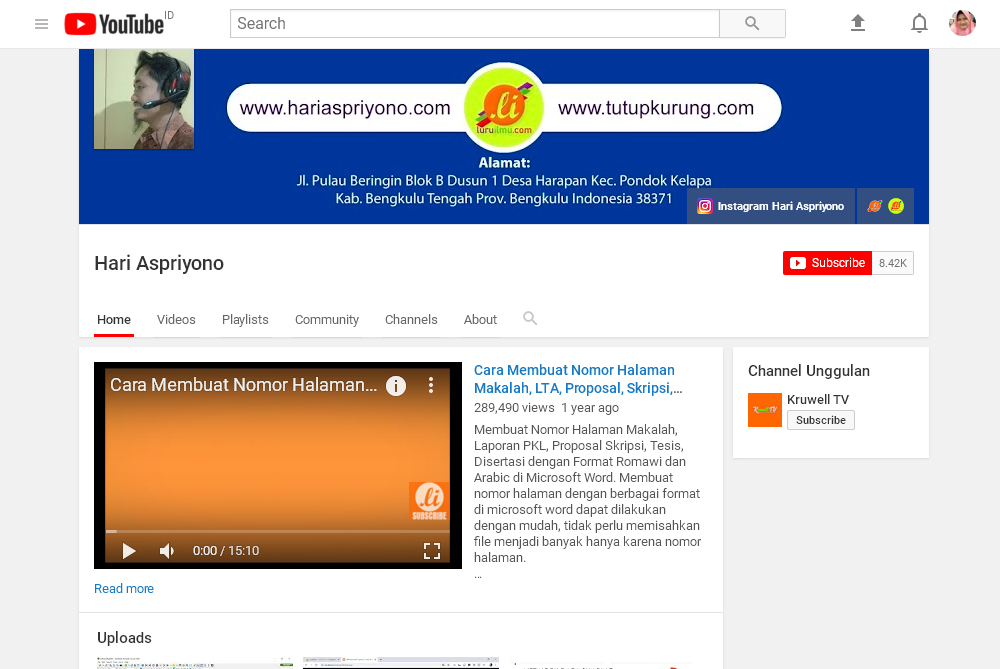Click Read more under the video
This screenshot has height=669, width=1000.
pos(124,589)
